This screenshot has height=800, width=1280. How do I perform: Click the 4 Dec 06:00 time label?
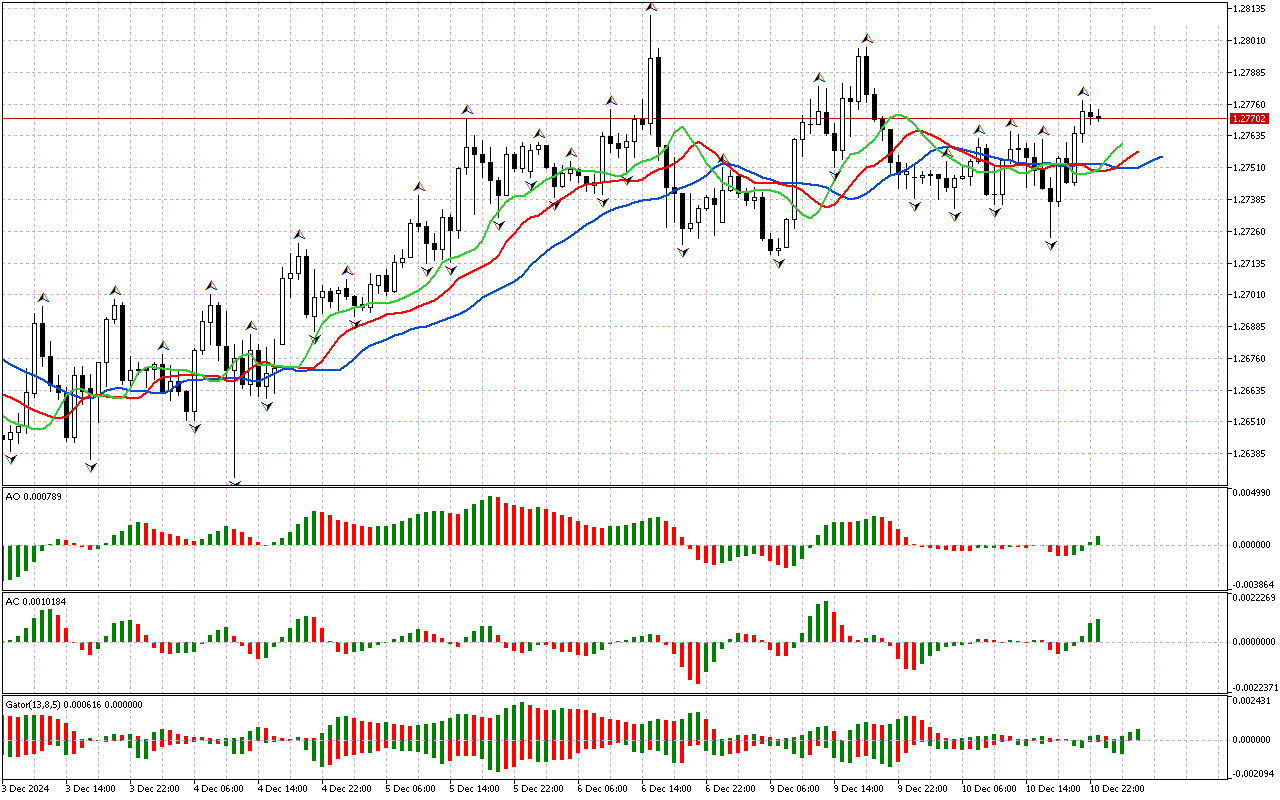click(220, 788)
